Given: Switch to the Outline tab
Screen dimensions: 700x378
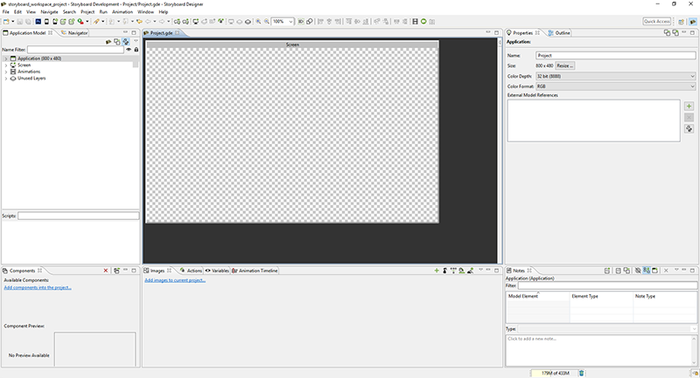Looking at the screenshot, I should [x=559, y=33].
